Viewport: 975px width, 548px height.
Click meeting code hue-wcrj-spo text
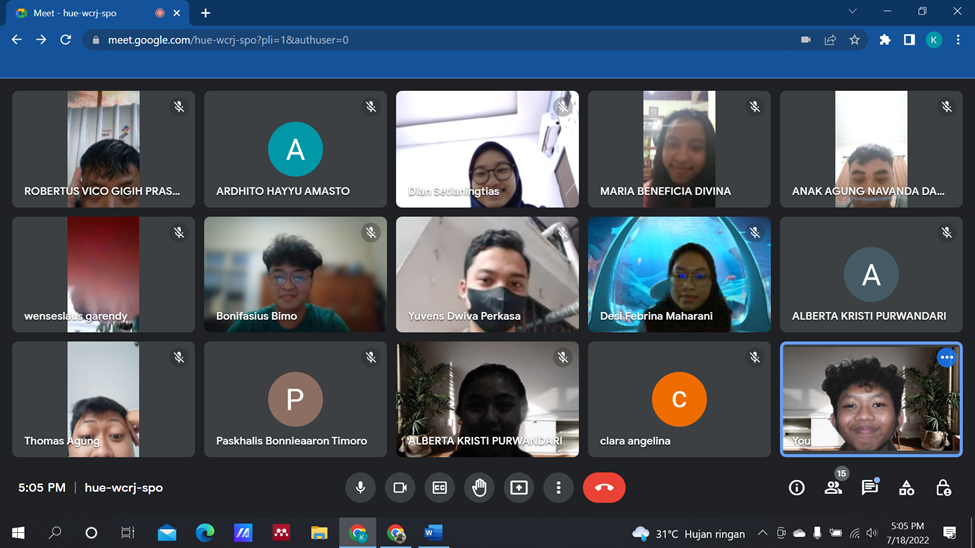tap(124, 488)
